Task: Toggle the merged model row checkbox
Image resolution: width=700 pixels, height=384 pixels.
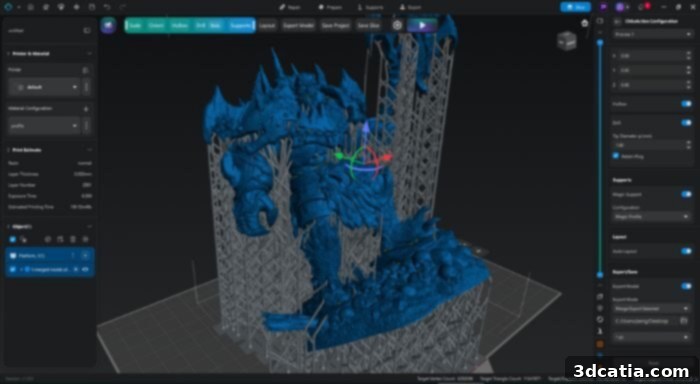Action: coord(13,270)
